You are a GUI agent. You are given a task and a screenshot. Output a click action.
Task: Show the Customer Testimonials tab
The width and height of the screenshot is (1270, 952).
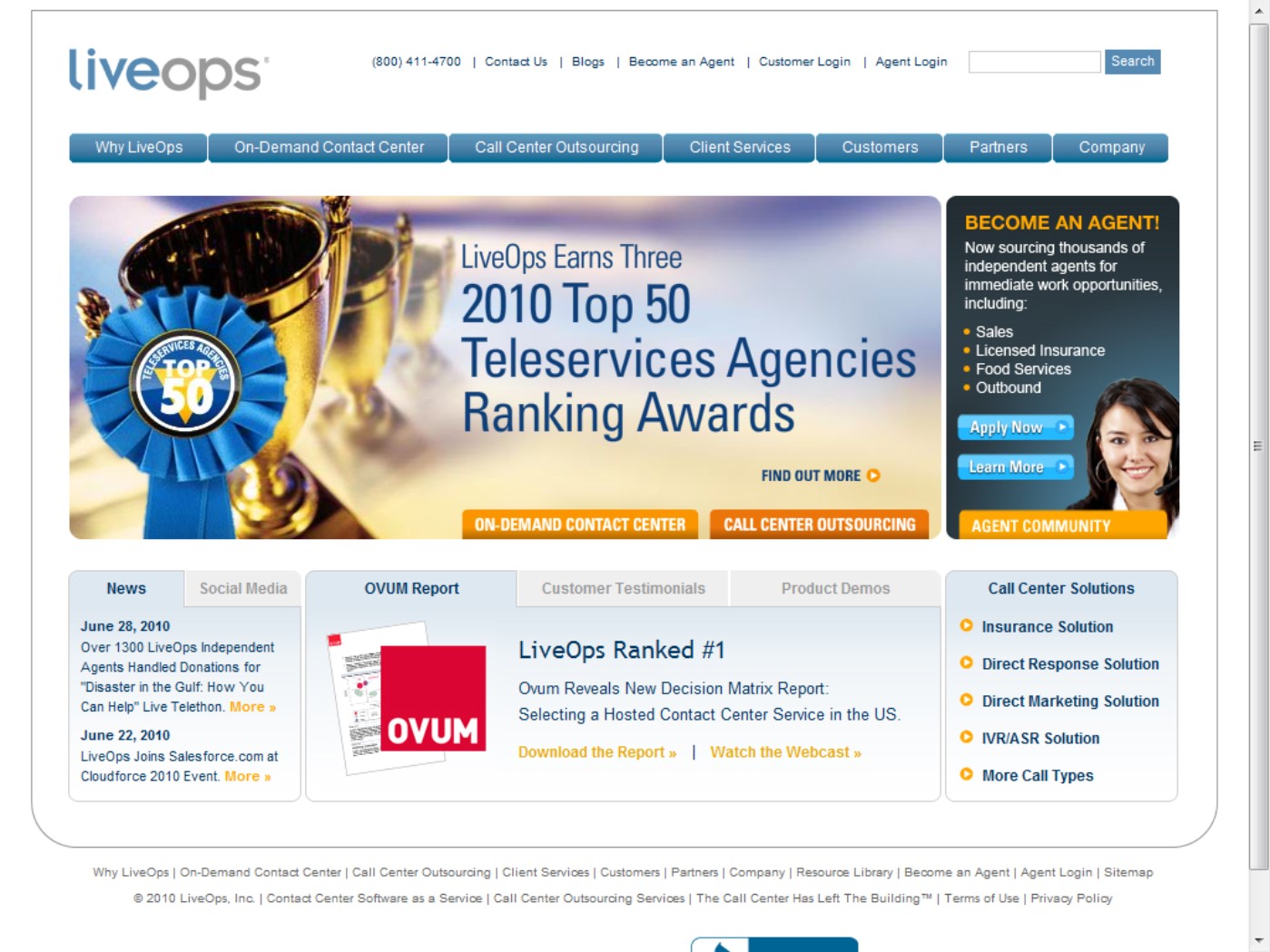624,589
